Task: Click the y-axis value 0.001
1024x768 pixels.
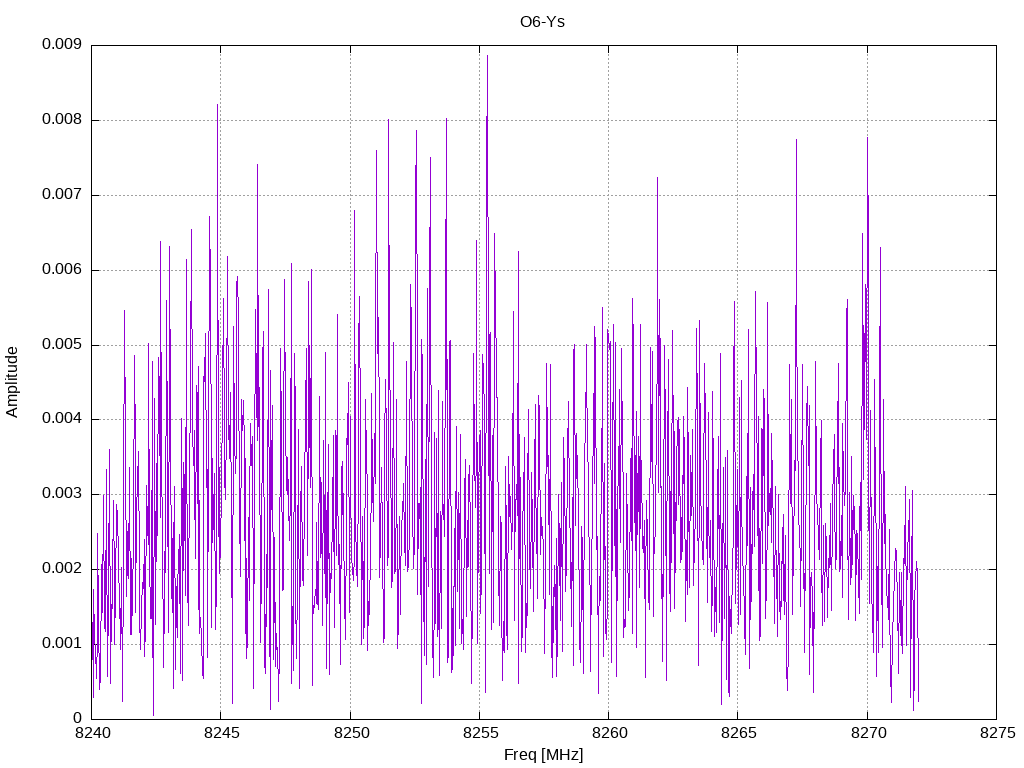Action: (x=62, y=643)
